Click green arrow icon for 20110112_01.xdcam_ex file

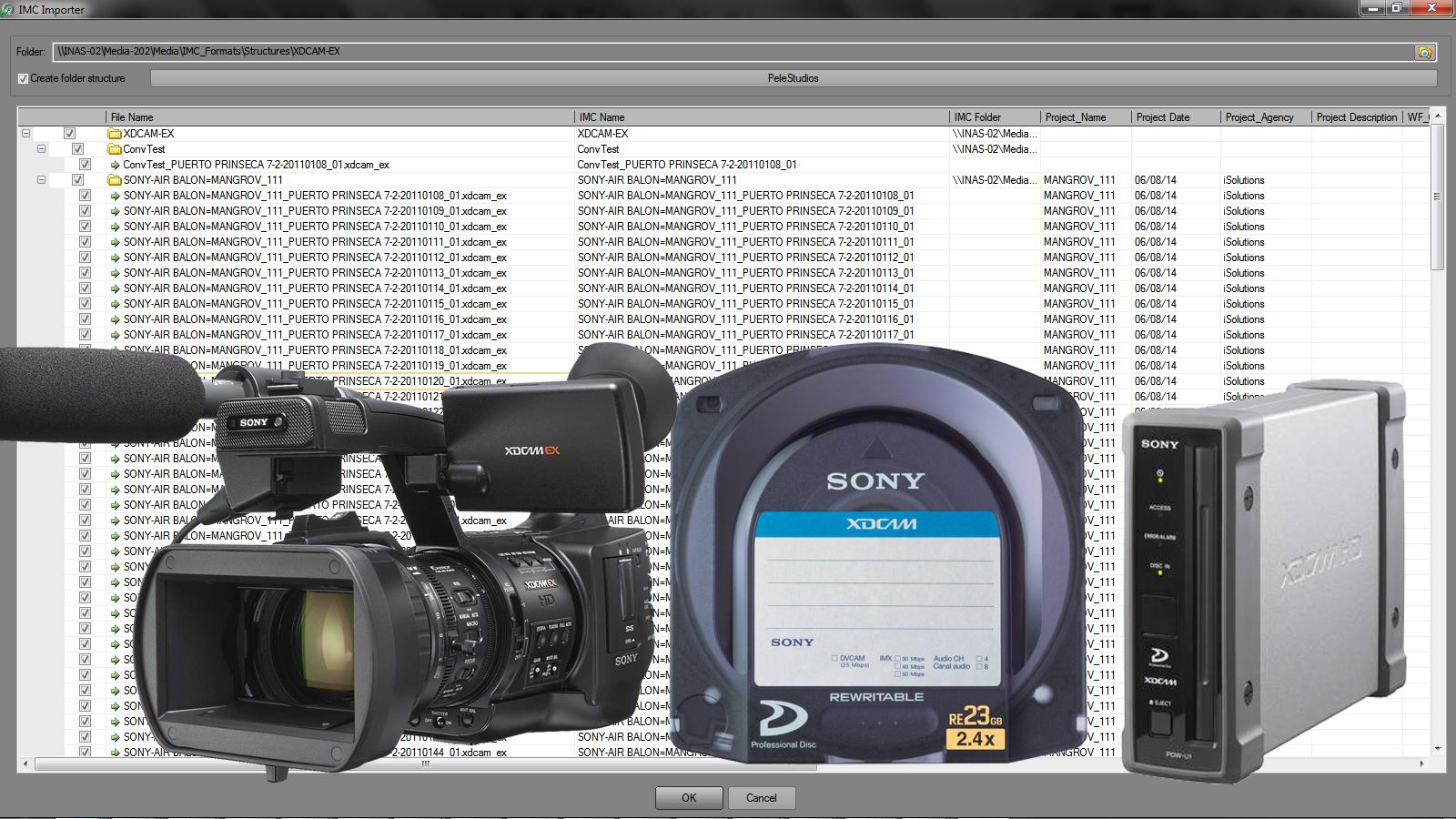point(115,258)
